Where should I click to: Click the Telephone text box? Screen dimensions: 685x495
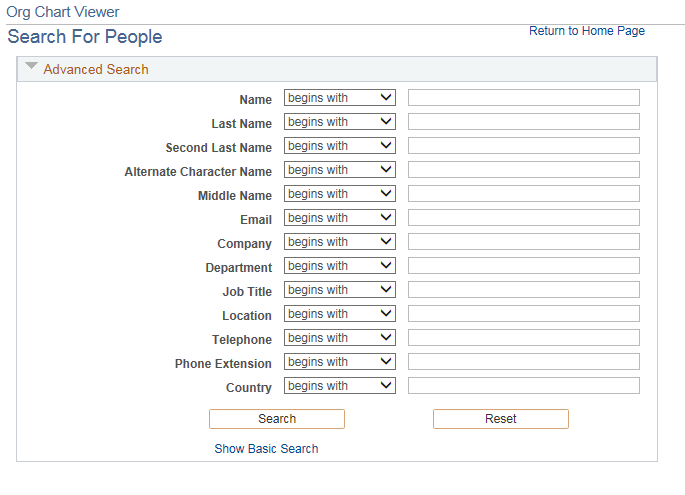[x=523, y=338]
